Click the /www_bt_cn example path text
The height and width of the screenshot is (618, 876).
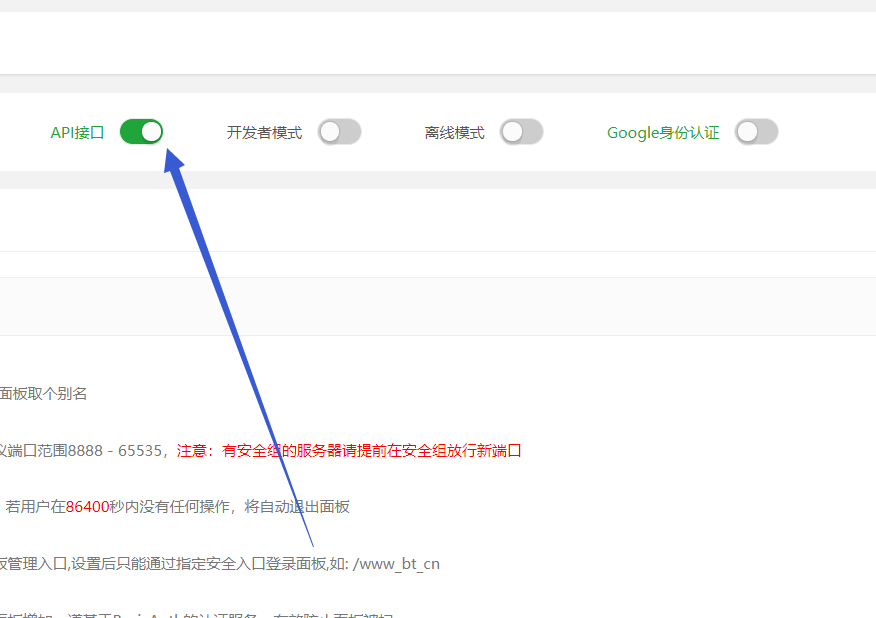[x=396, y=564]
